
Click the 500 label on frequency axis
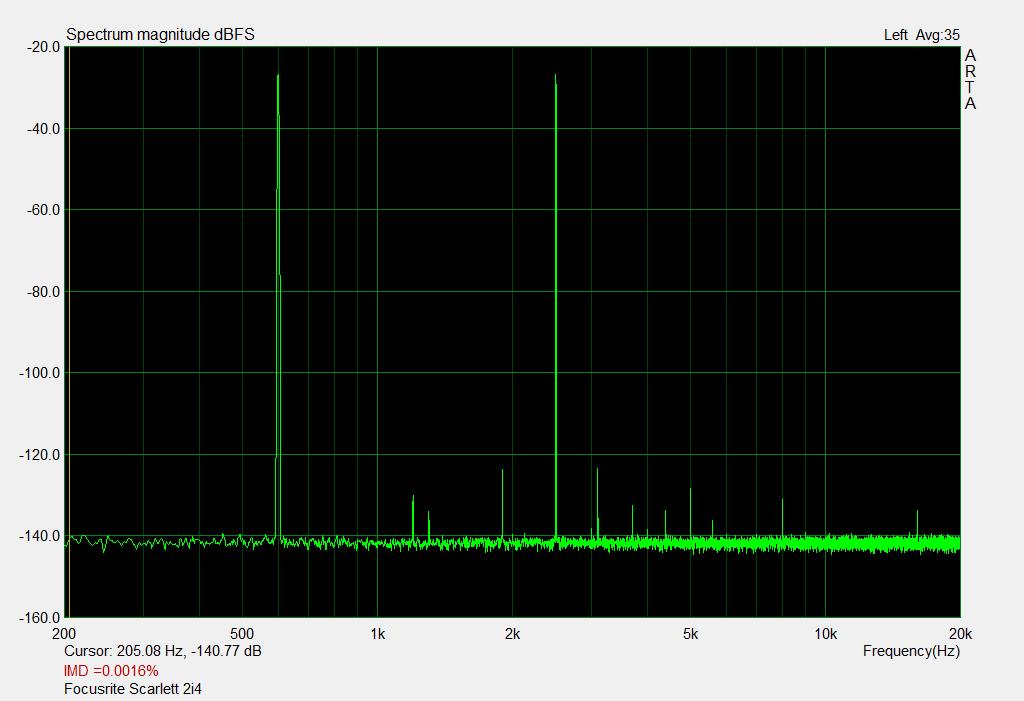(x=241, y=634)
